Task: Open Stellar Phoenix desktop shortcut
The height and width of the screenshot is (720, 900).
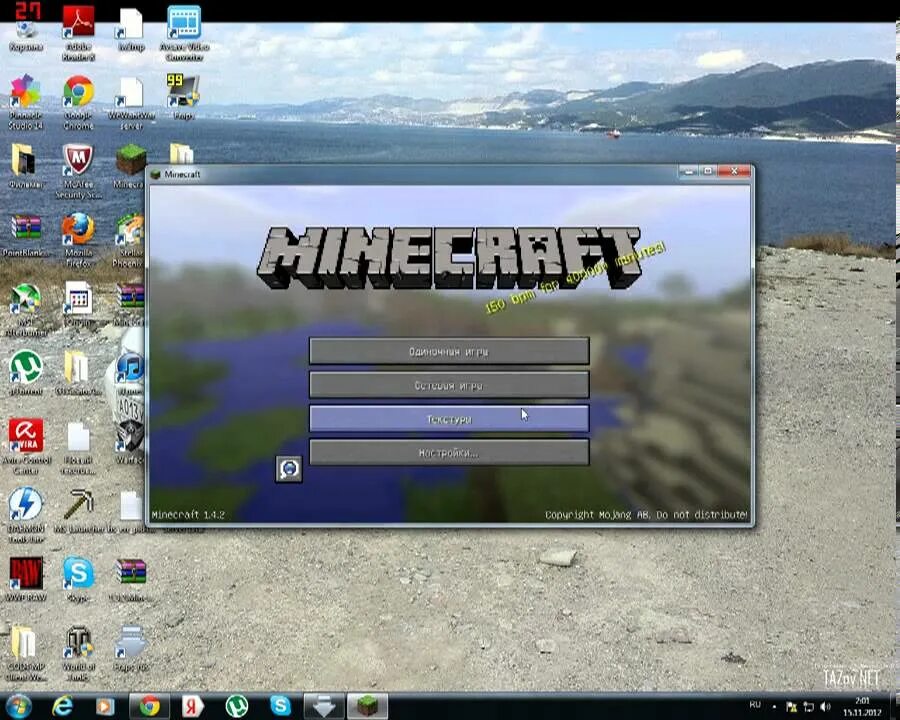Action: point(129,239)
